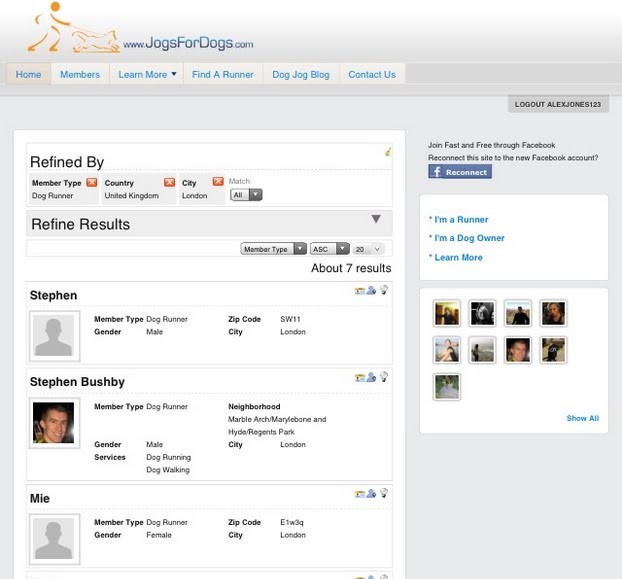The image size is (622, 579).
Task: Click the Facebook Reconnect button
Action: pyautogui.click(x=460, y=172)
